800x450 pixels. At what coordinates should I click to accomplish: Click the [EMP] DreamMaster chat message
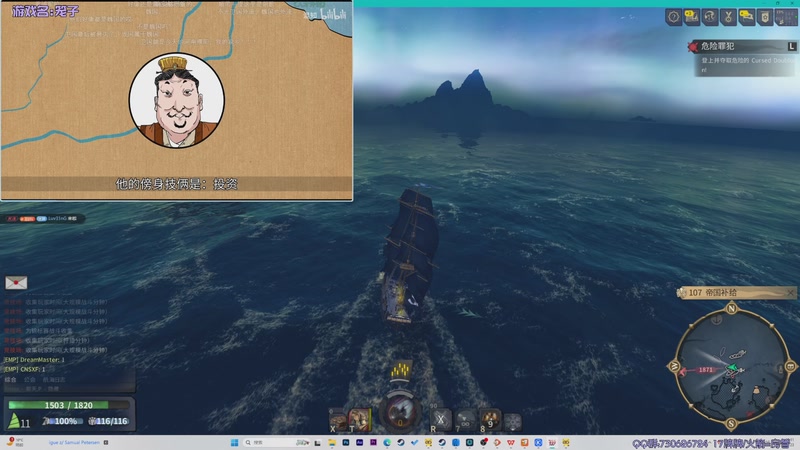(x=34, y=360)
